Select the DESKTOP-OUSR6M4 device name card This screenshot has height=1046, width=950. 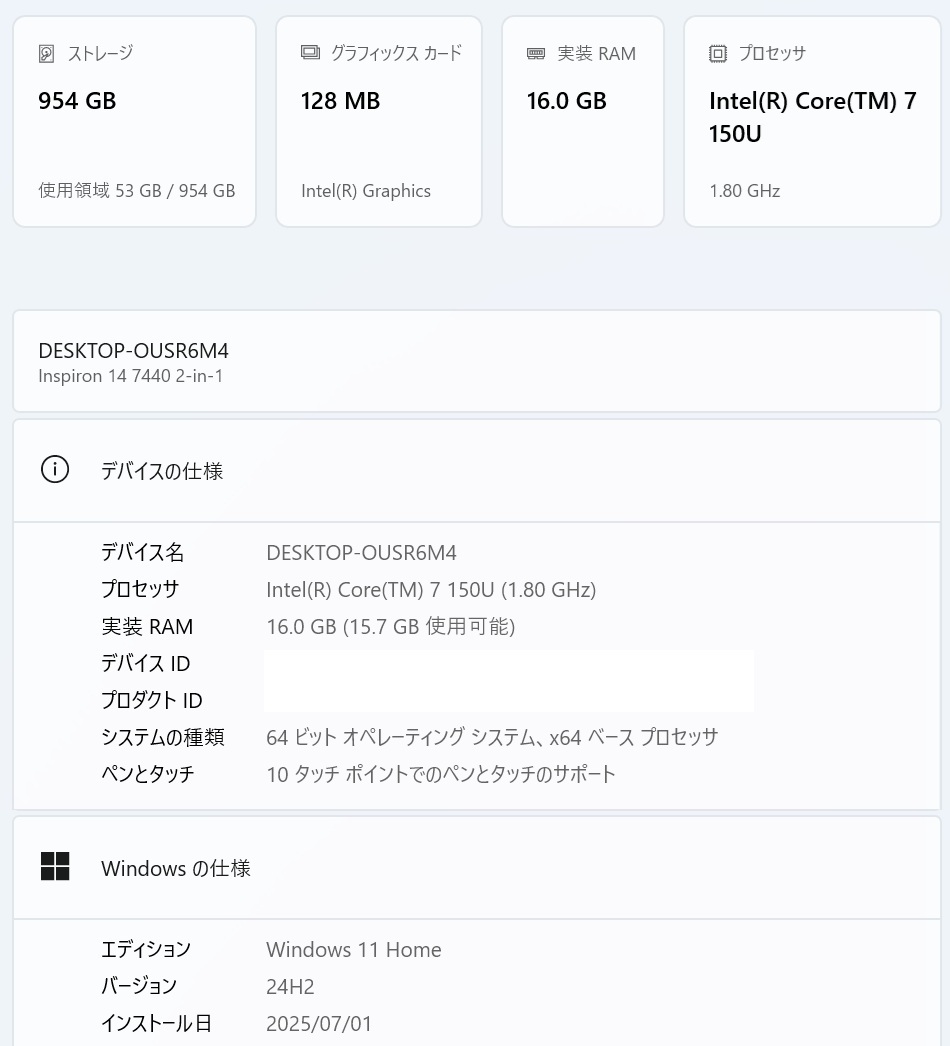click(477, 361)
